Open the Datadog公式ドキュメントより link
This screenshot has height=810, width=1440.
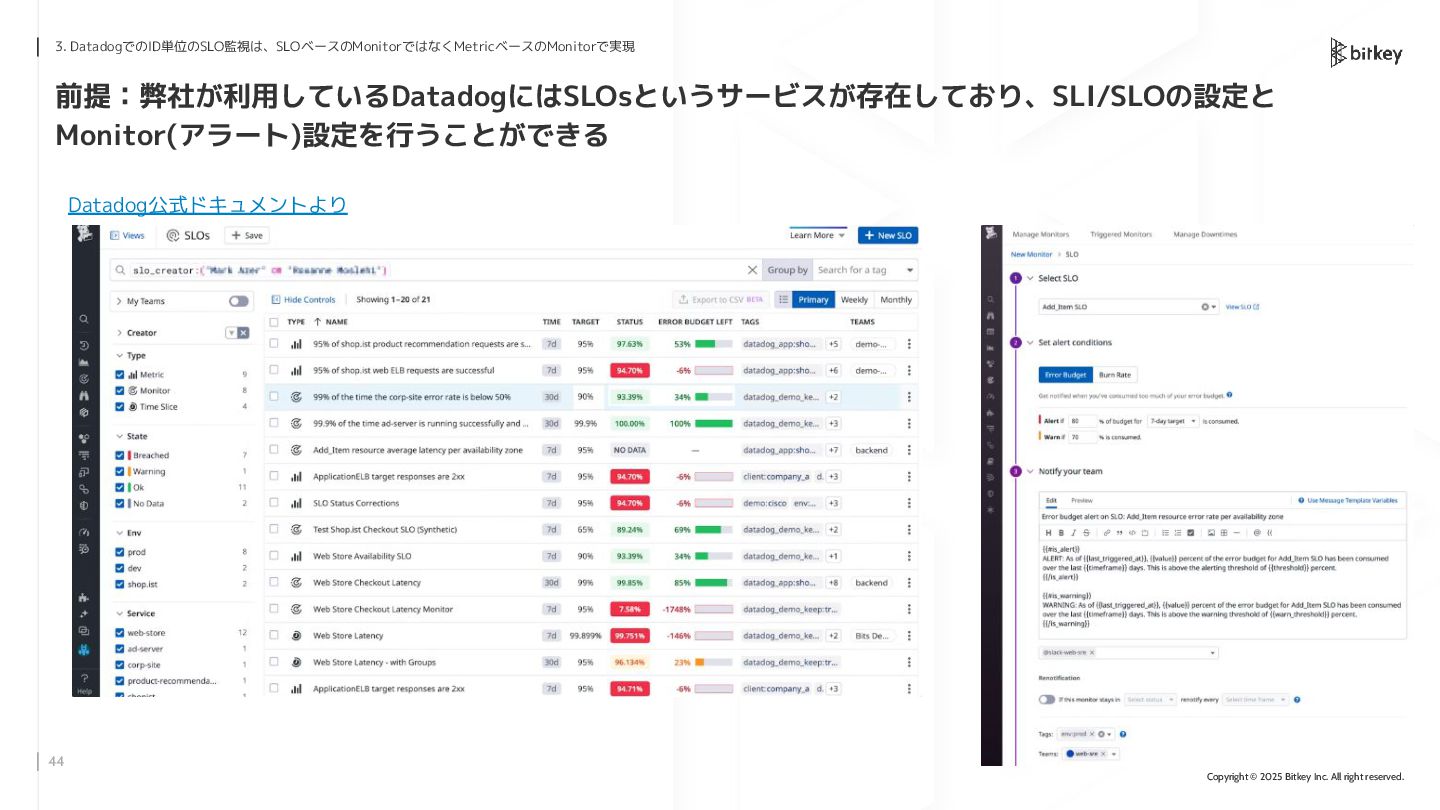point(207,204)
